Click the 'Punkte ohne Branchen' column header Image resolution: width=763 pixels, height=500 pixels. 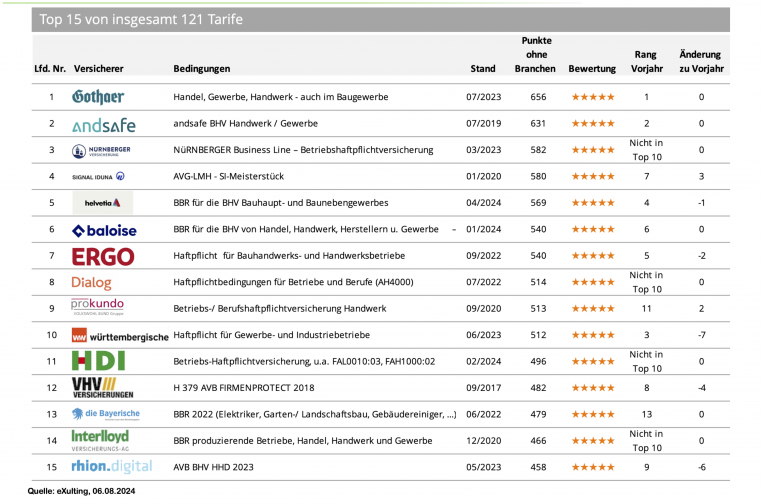point(535,54)
